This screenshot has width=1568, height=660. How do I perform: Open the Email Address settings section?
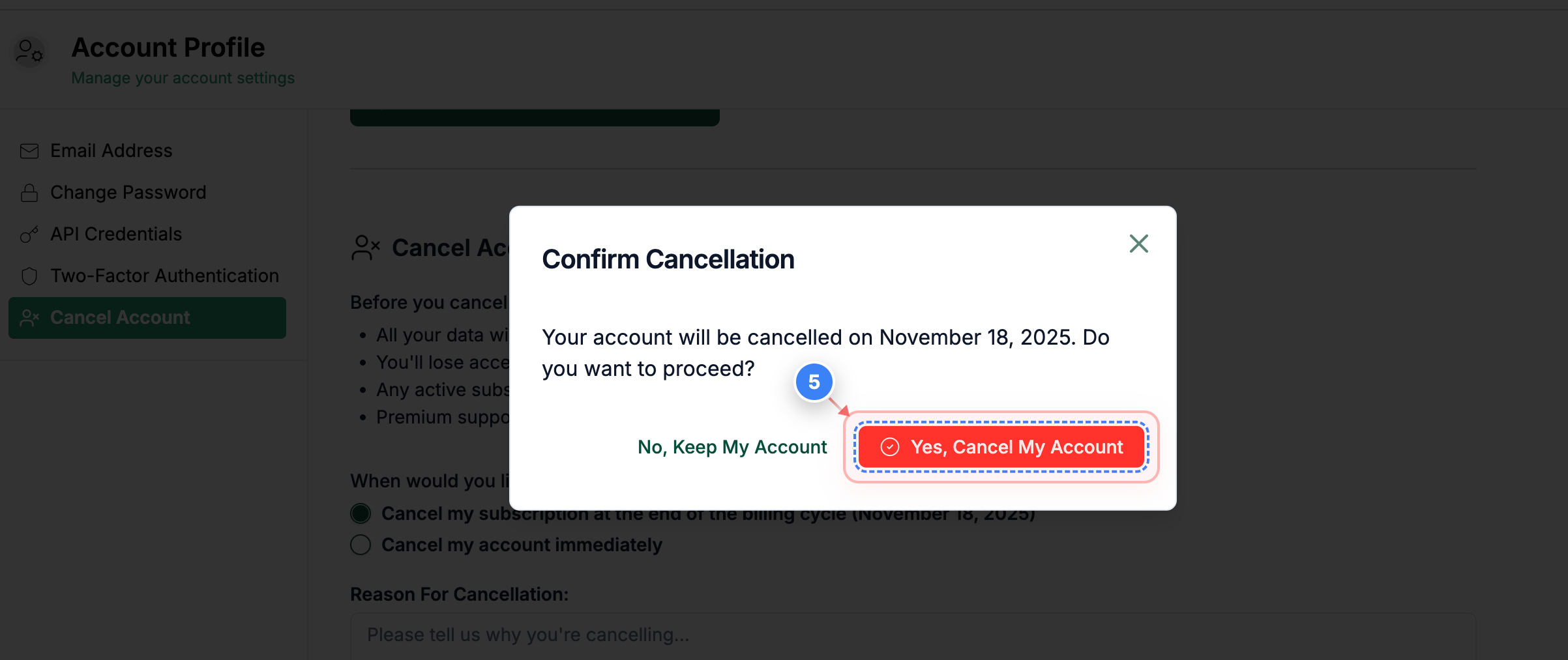(111, 151)
